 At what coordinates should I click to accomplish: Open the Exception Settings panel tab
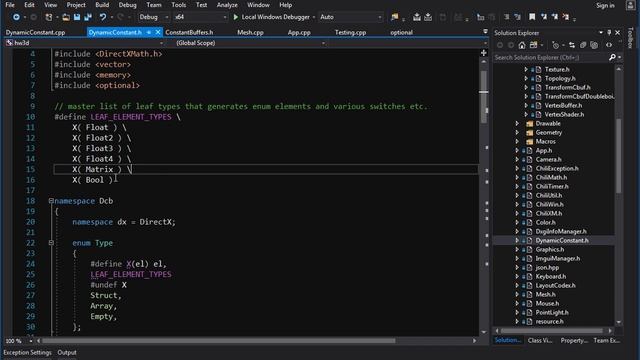pyautogui.click(x=27, y=352)
